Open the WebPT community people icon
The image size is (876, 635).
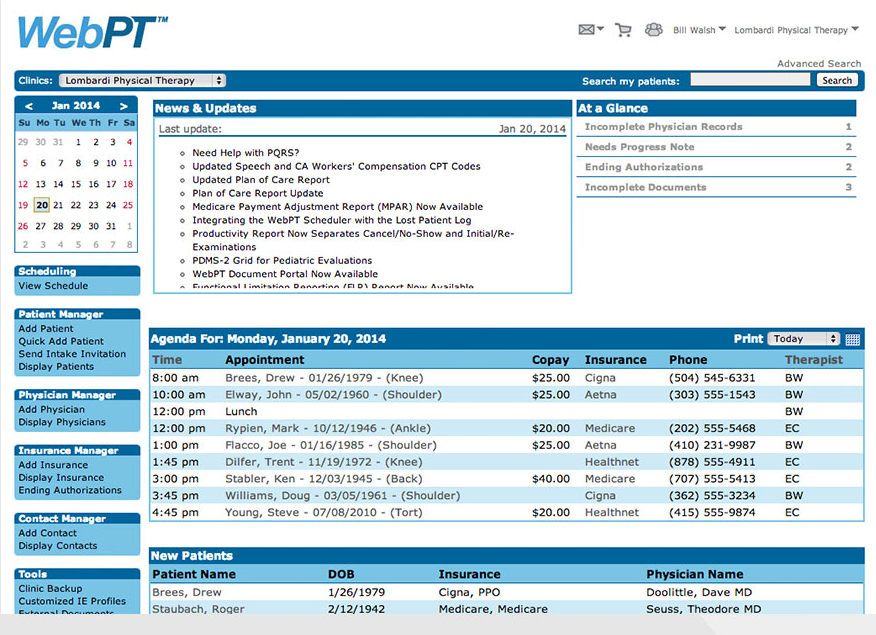pyautogui.click(x=653, y=30)
